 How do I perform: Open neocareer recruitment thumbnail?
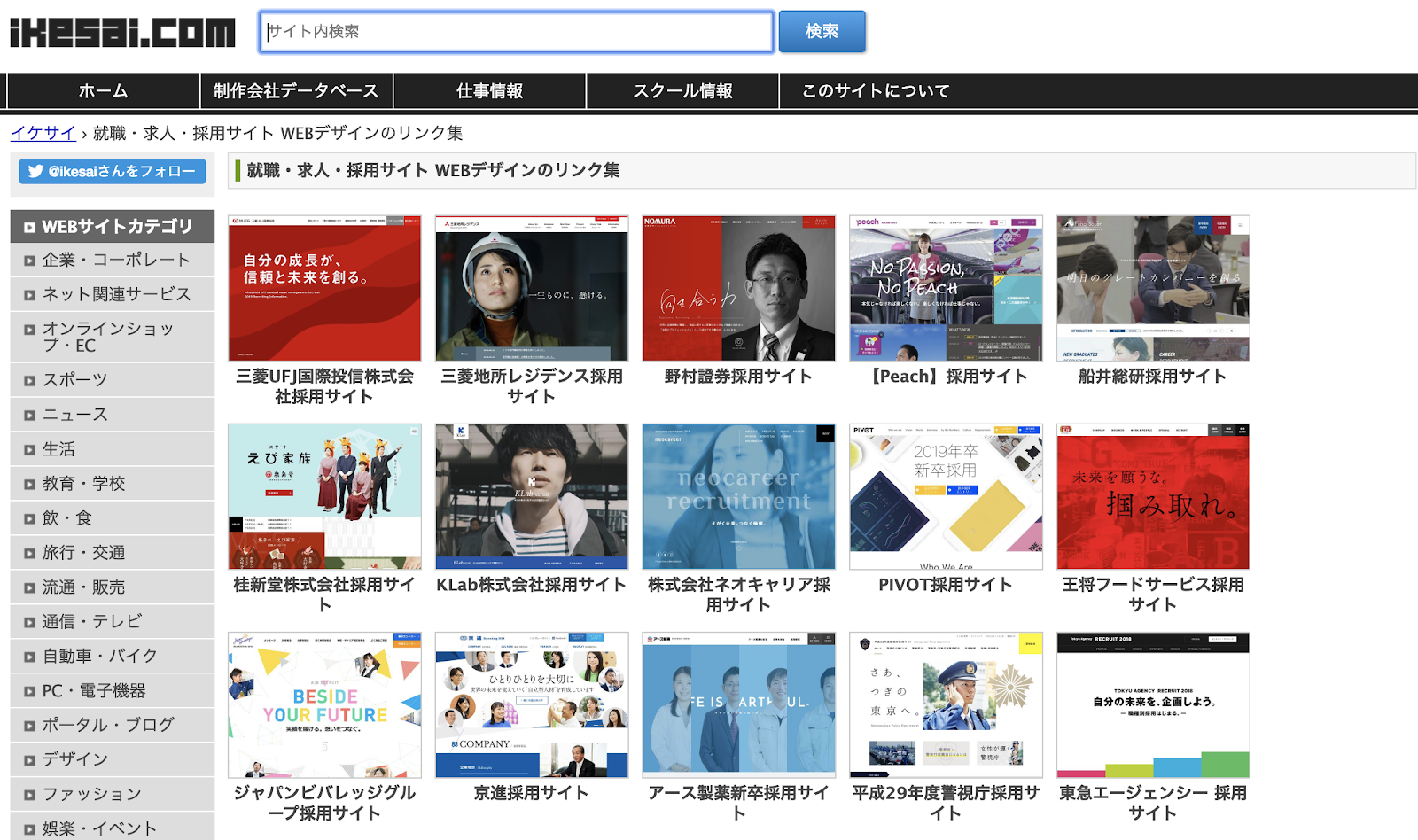pos(738,496)
